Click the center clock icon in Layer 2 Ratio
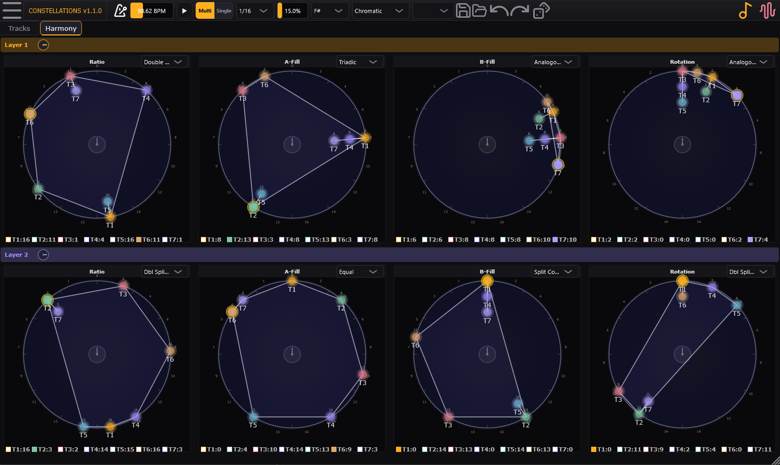The image size is (780, 465). [x=97, y=354]
